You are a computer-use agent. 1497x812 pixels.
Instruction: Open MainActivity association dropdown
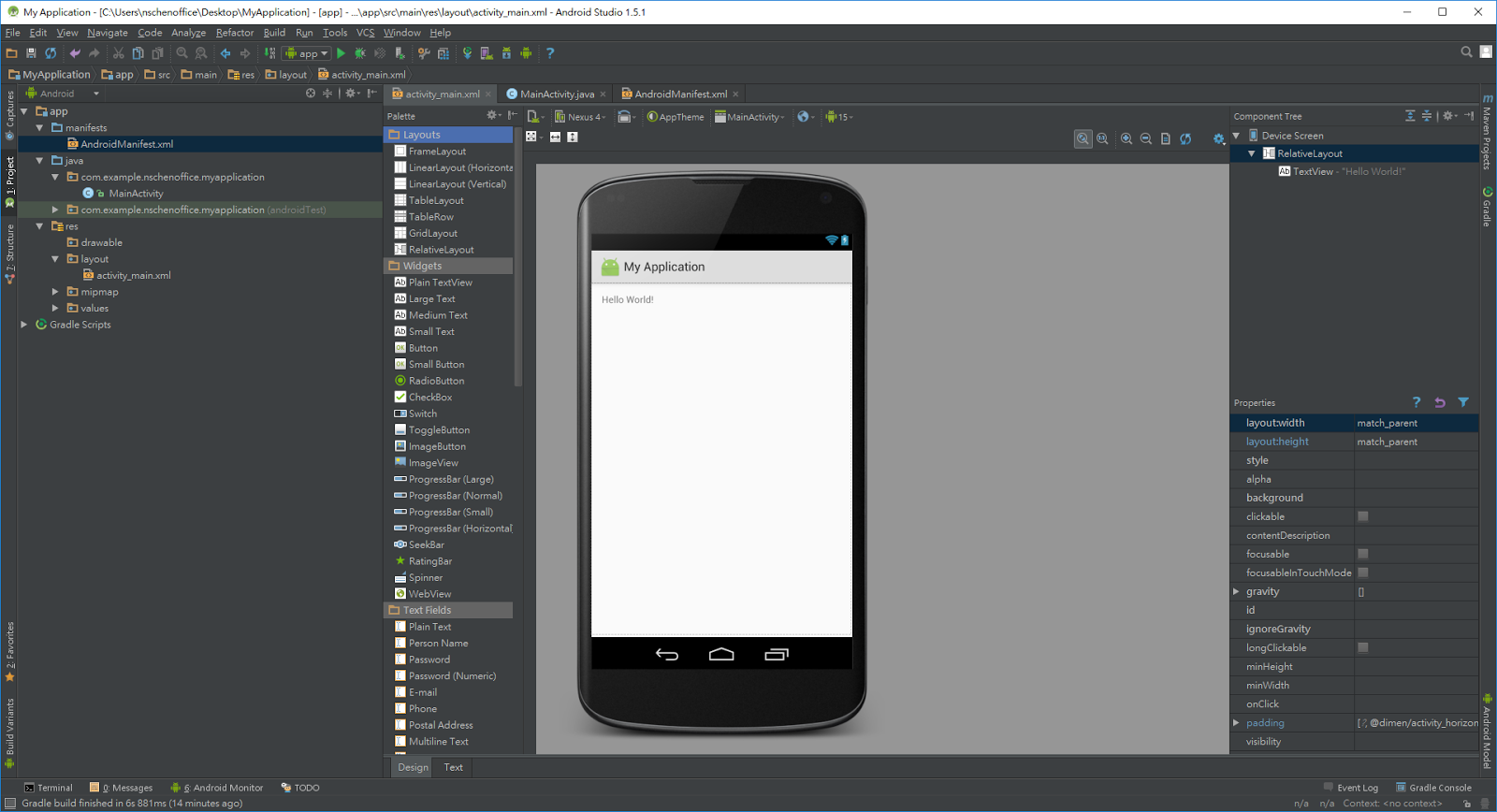(x=749, y=117)
